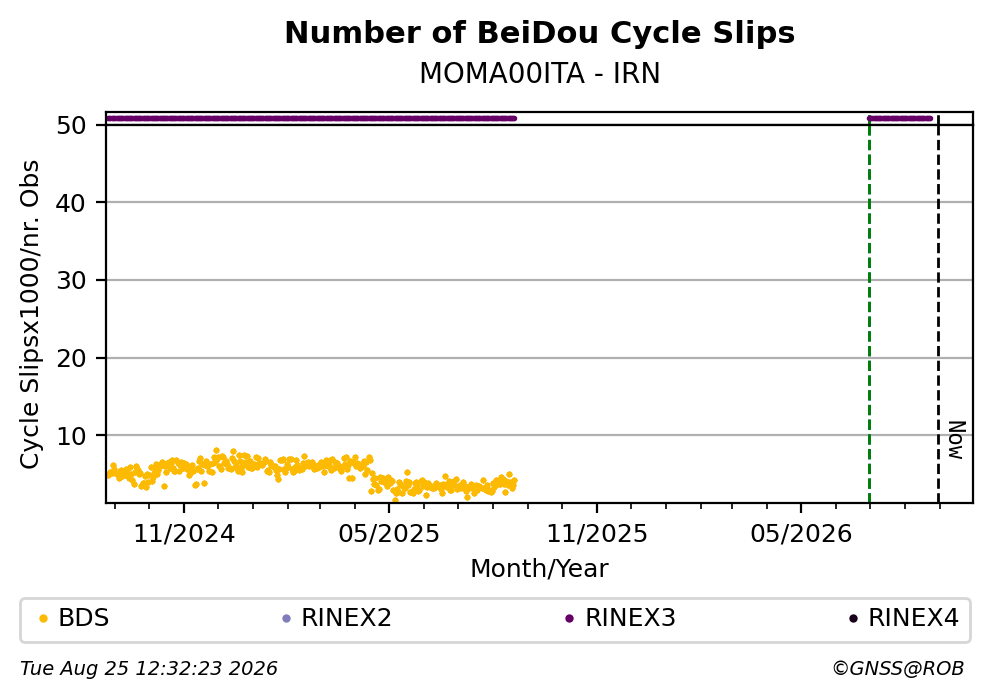The width and height of the screenshot is (993, 699).
Task: Click the yellow BDS legend marker
Action: pyautogui.click(x=44, y=619)
